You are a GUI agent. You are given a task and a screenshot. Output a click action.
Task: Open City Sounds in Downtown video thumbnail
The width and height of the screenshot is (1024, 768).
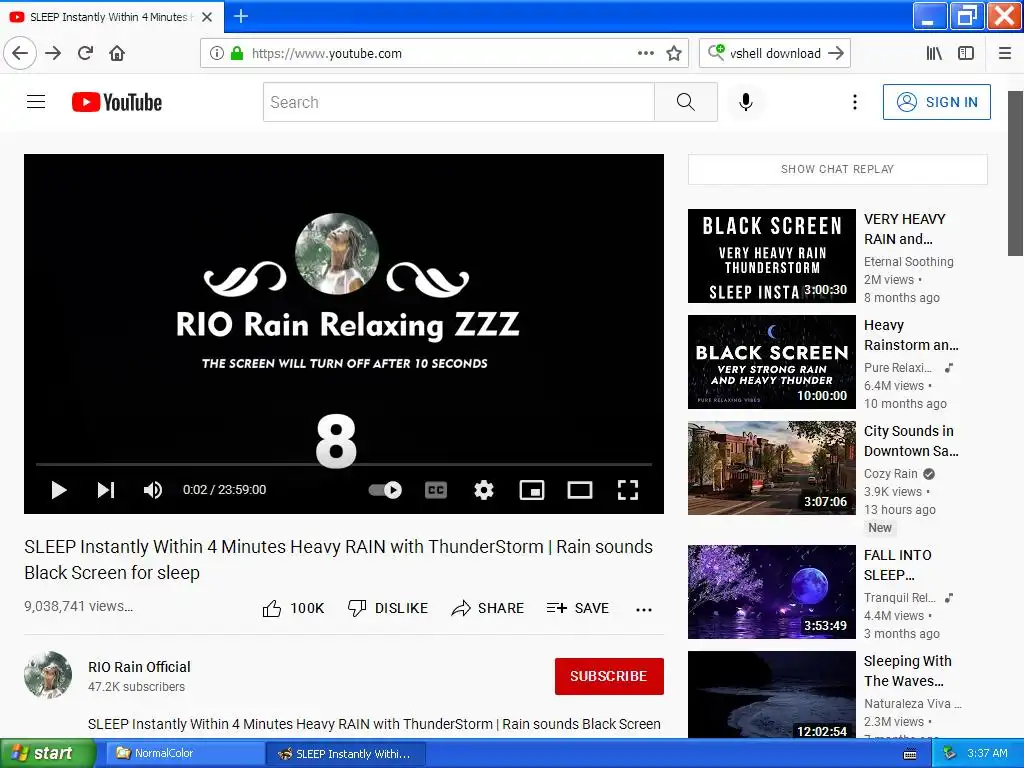(771, 468)
